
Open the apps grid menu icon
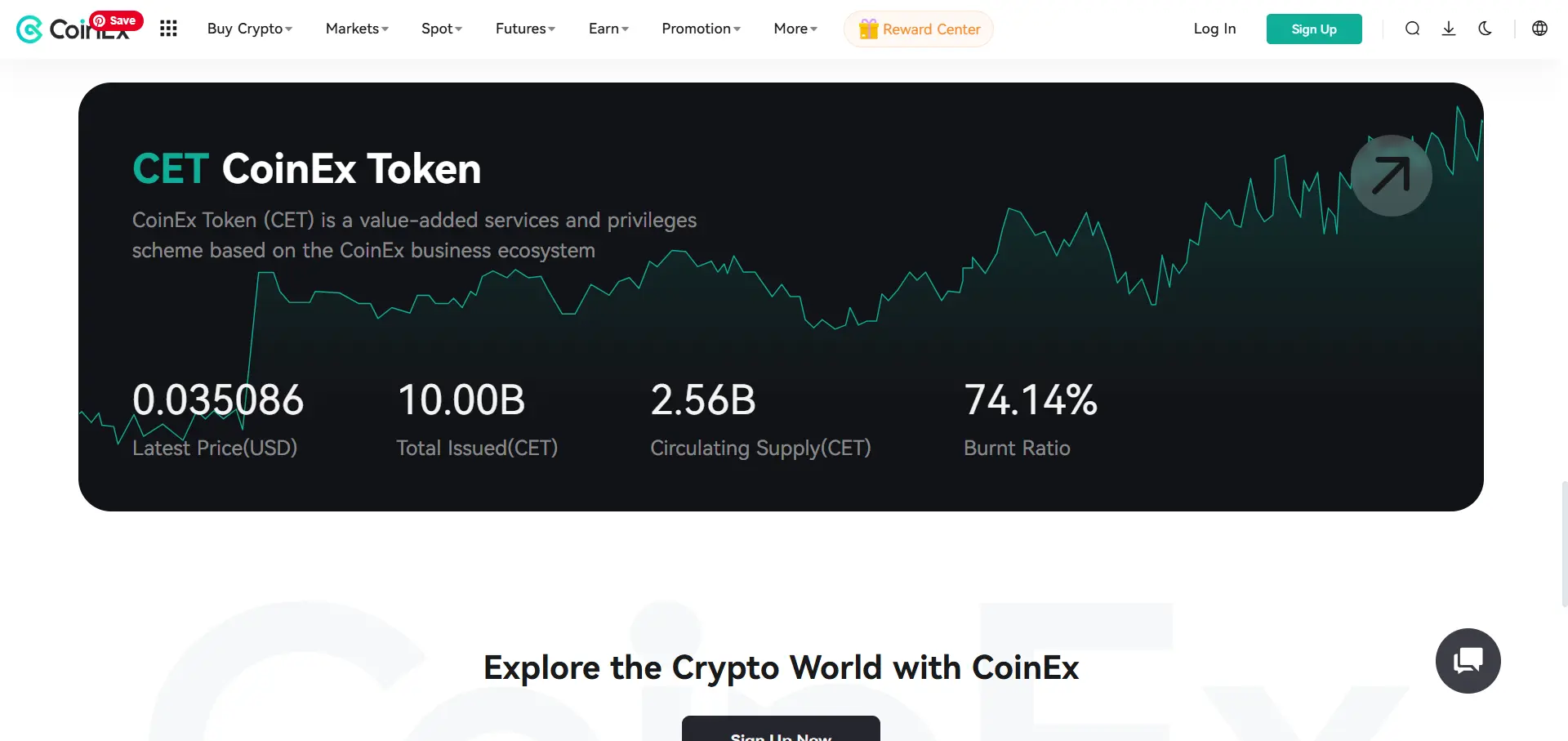click(168, 29)
